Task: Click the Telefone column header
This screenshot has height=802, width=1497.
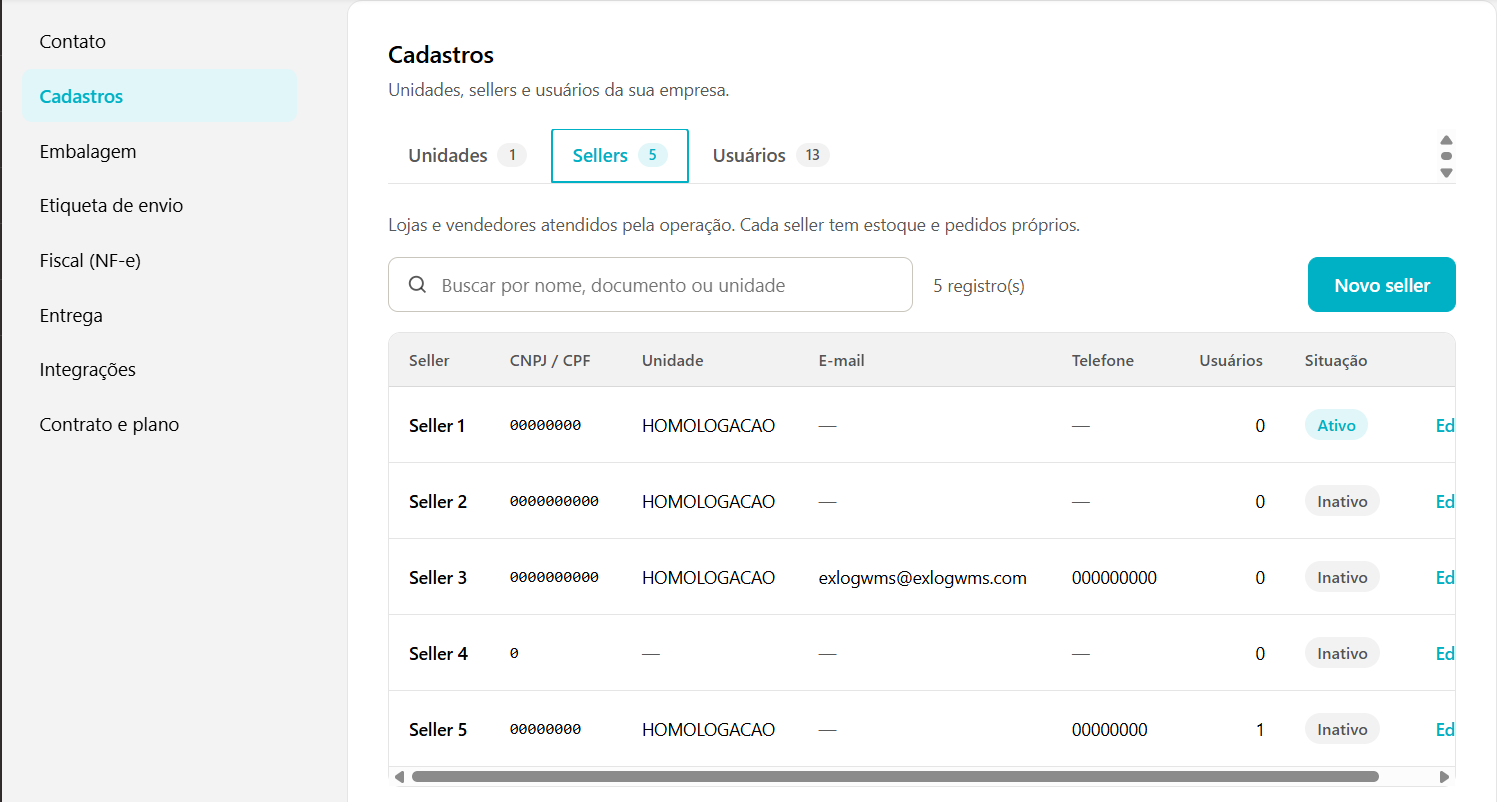Action: click(x=1103, y=360)
